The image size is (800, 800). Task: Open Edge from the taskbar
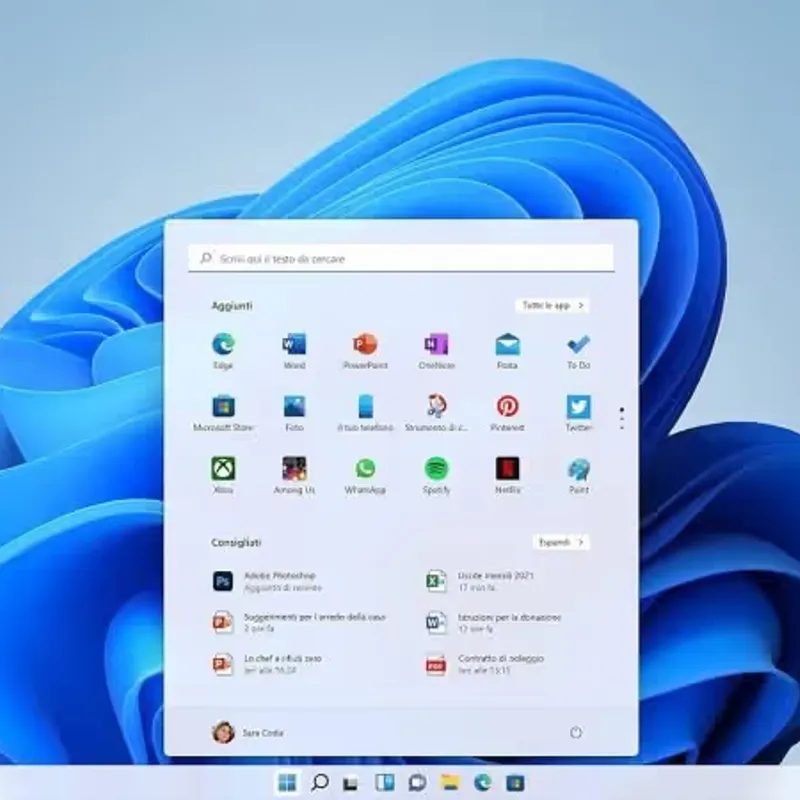(483, 782)
